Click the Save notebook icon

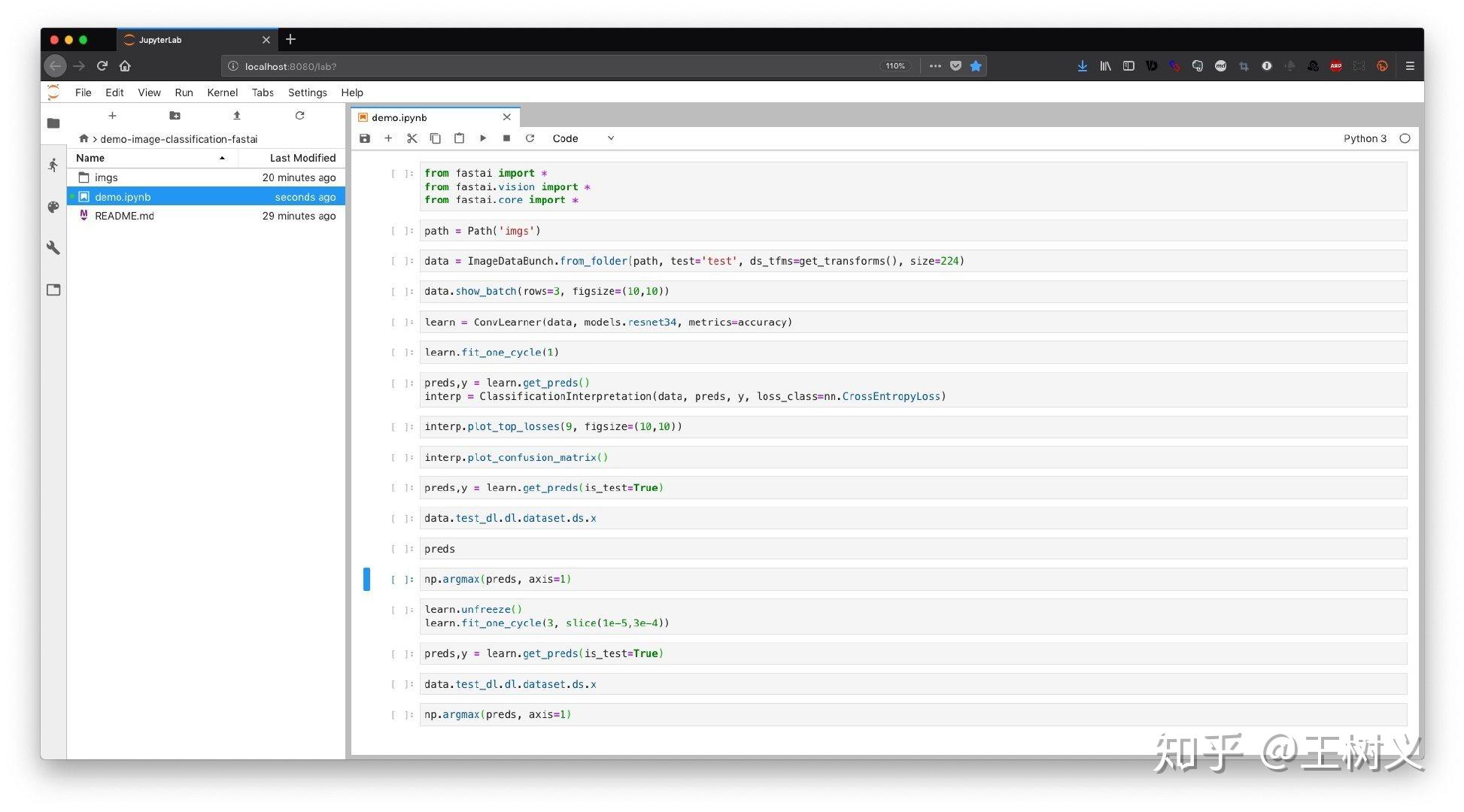pos(365,138)
